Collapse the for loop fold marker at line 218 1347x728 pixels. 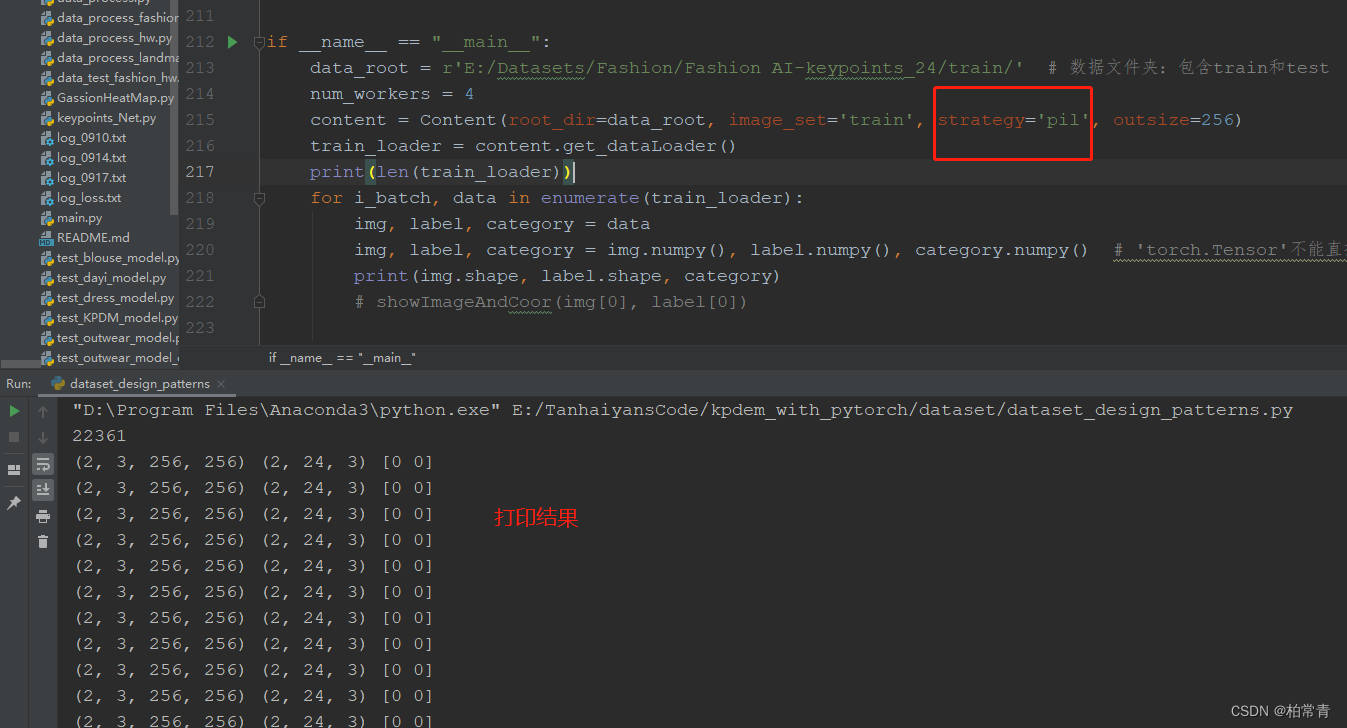(x=259, y=198)
